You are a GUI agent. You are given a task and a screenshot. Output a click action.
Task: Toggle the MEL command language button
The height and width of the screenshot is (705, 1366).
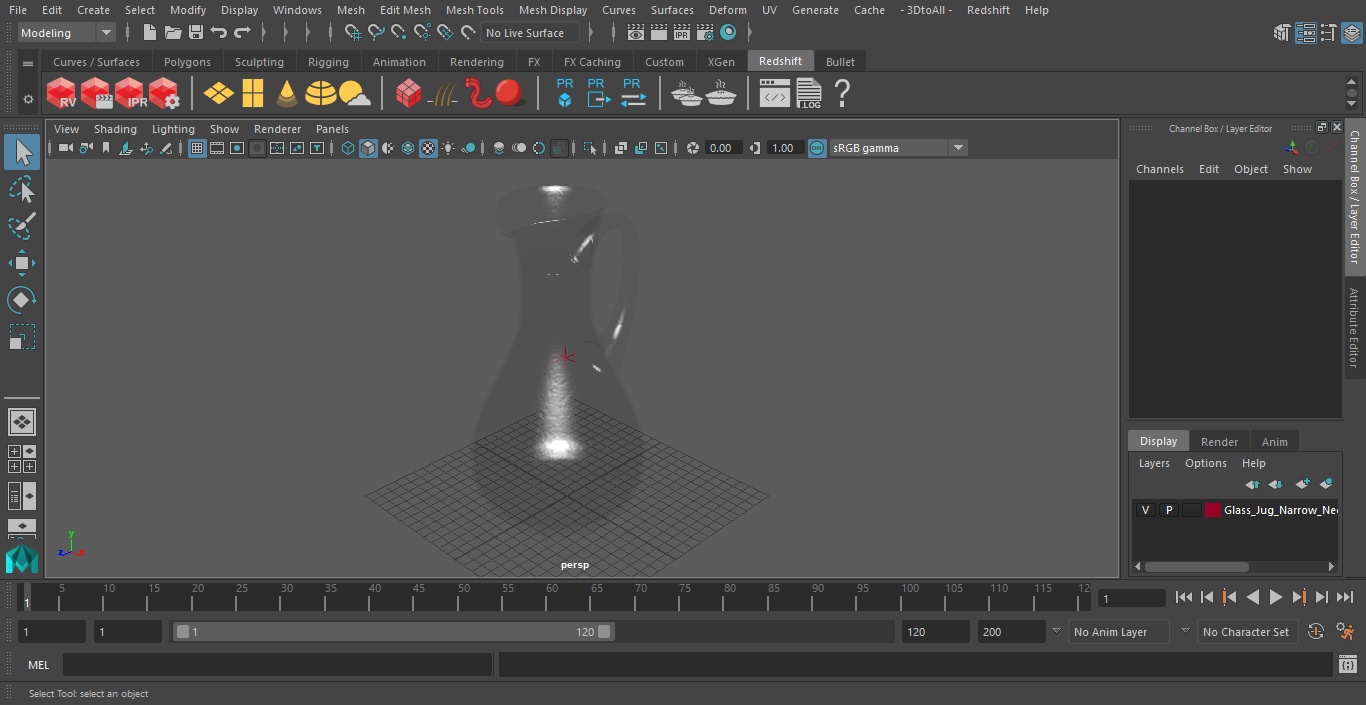coord(38,665)
